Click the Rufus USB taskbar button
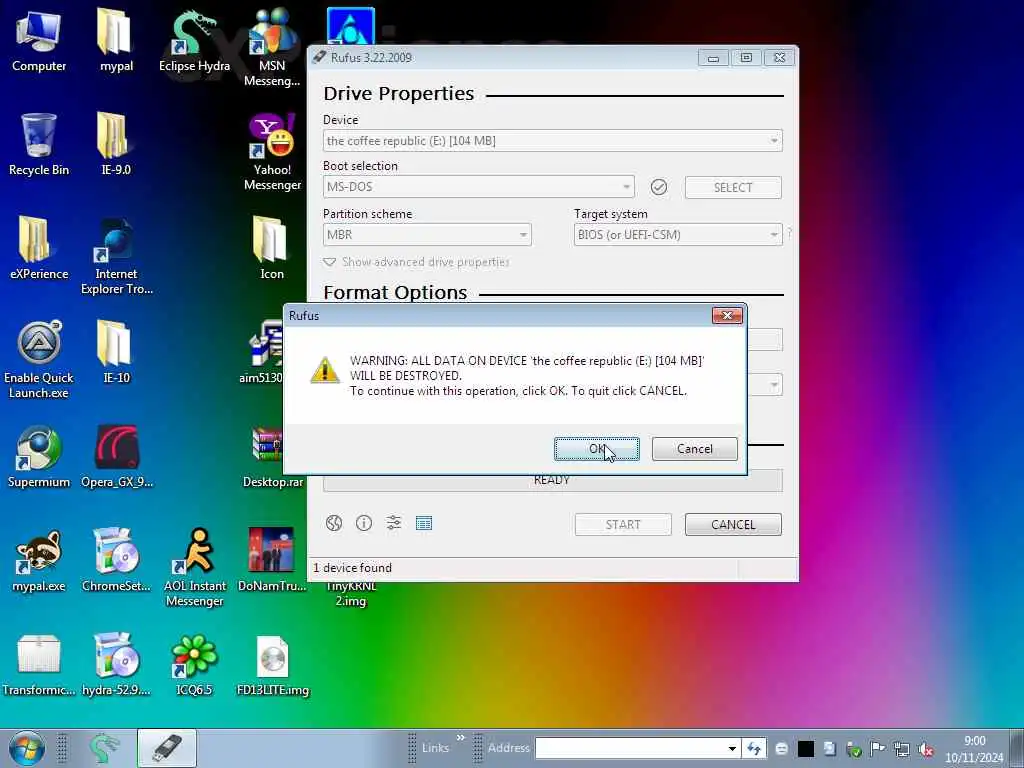 167,748
